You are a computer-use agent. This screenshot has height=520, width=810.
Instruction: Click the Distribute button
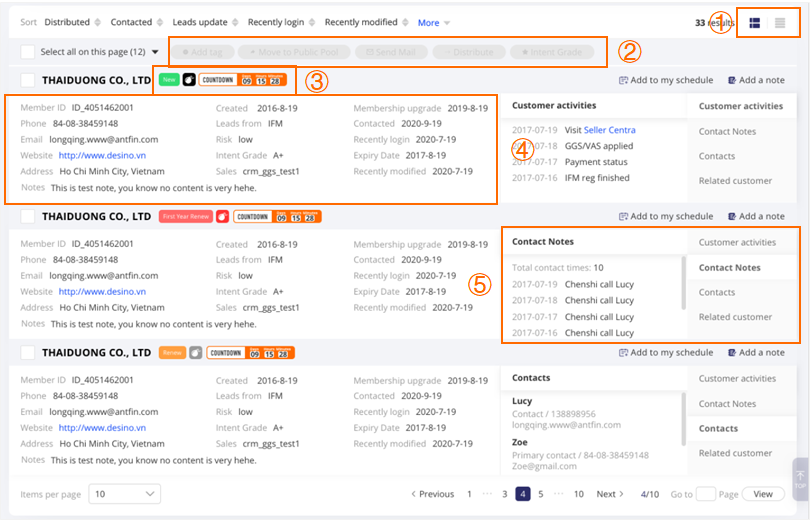tap(469, 52)
